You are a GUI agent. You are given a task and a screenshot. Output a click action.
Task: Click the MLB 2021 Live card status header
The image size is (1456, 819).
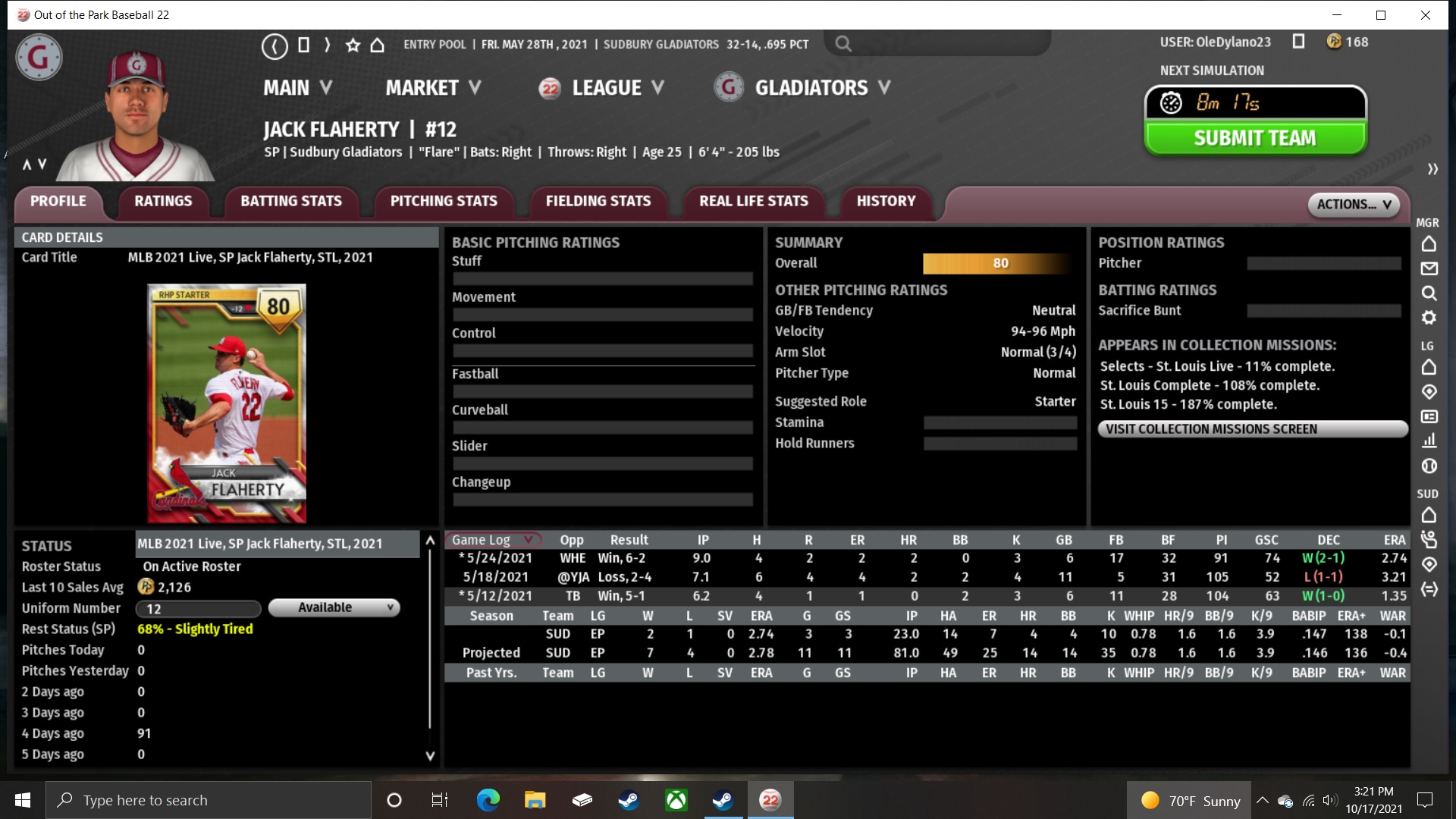tap(278, 544)
